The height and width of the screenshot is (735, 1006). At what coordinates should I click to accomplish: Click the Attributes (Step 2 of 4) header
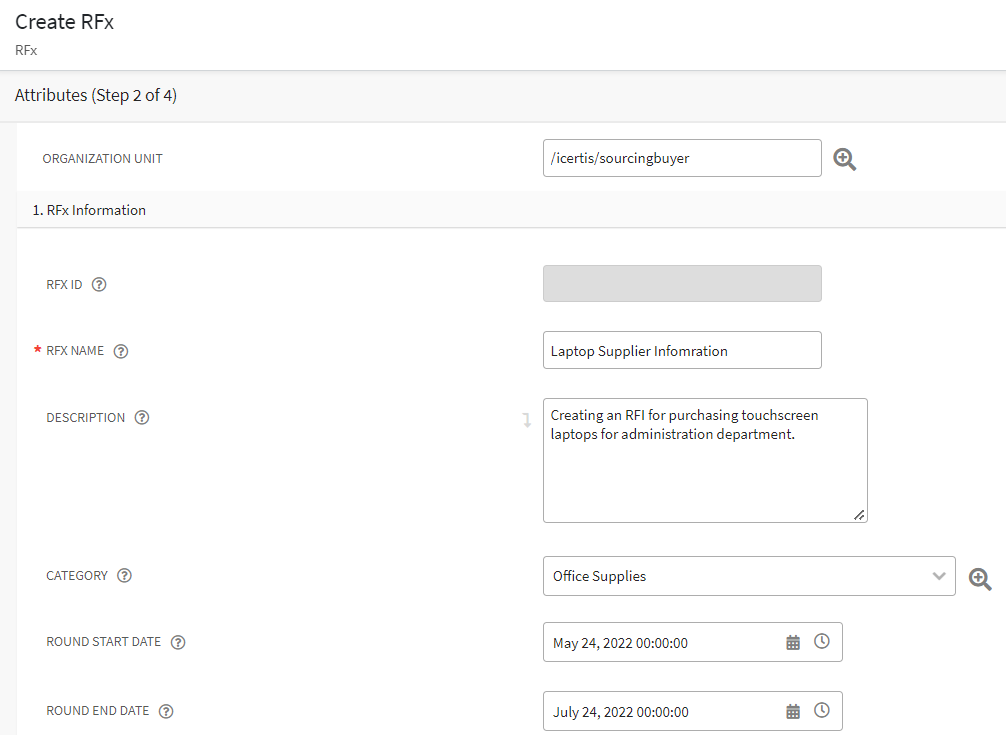(x=94, y=95)
